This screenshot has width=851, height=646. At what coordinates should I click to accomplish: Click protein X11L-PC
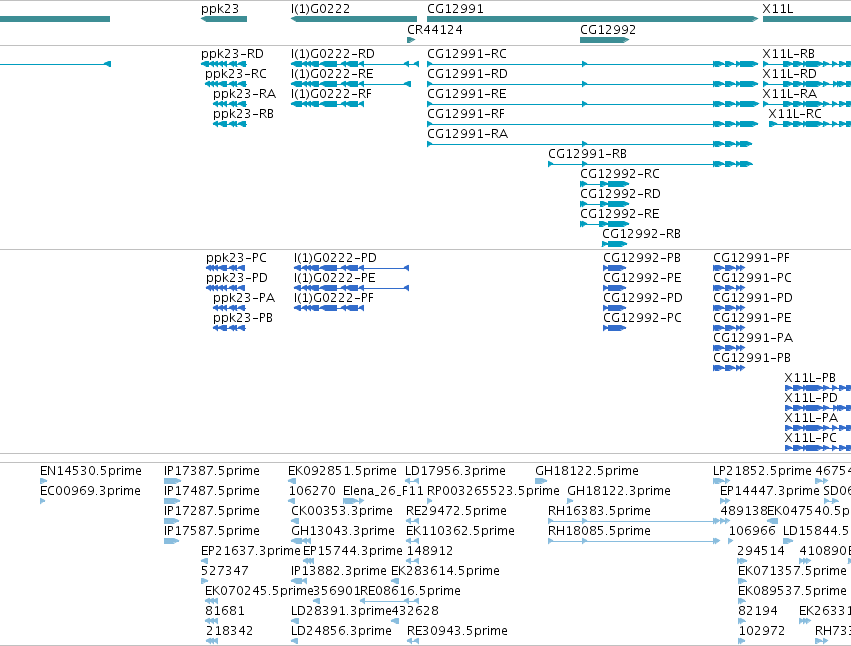[x=811, y=439]
